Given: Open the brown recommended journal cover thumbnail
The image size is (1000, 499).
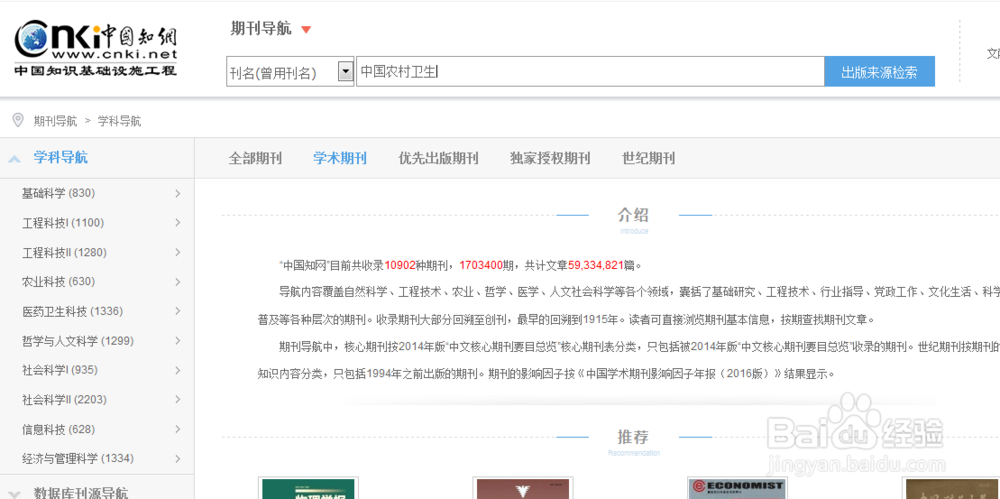Looking at the screenshot, I should click(x=522, y=488).
